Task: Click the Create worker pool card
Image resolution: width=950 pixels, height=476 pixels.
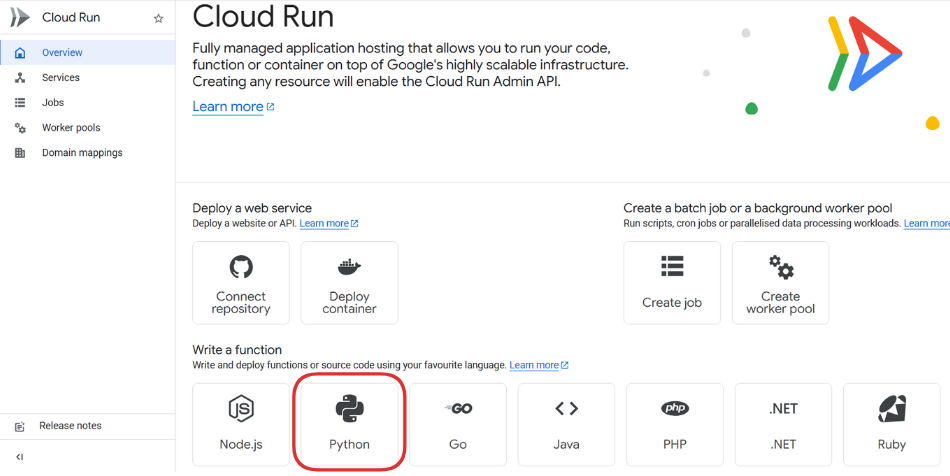Action: pyautogui.click(x=780, y=283)
